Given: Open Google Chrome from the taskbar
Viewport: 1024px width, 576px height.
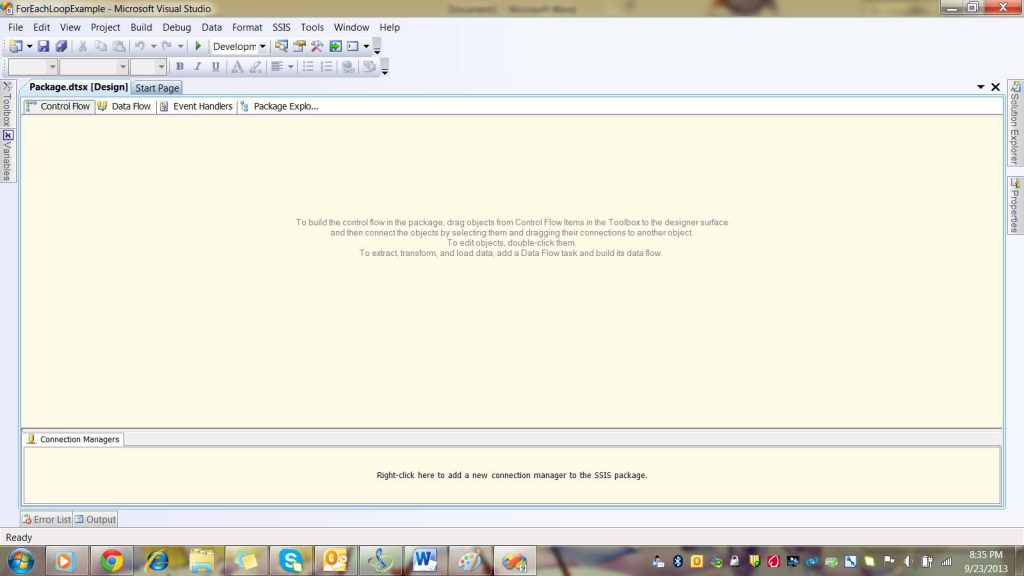Looking at the screenshot, I should [x=112, y=561].
